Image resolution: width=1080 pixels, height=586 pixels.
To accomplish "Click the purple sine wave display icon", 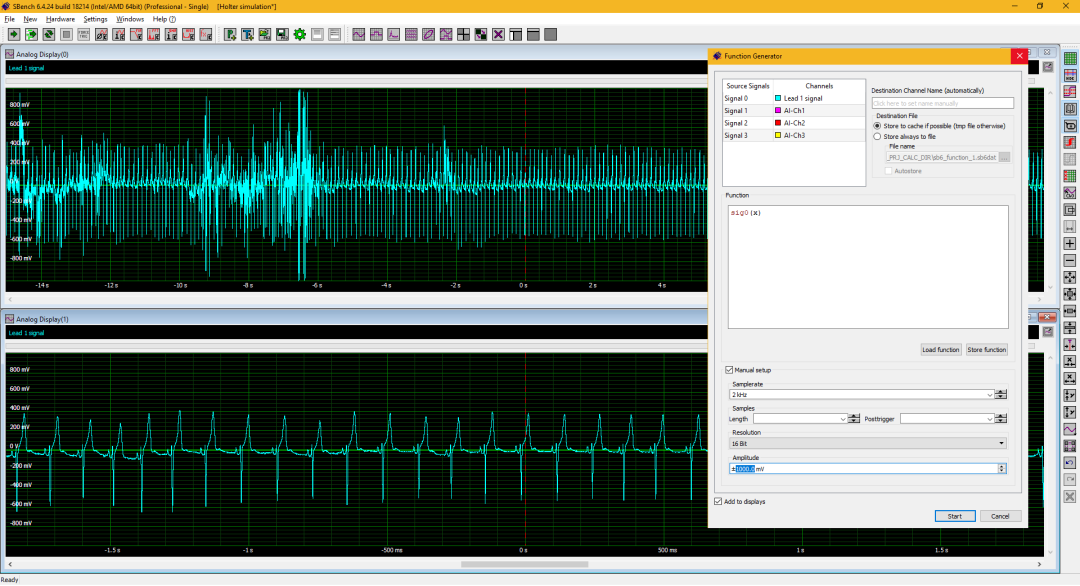I will 359,34.
